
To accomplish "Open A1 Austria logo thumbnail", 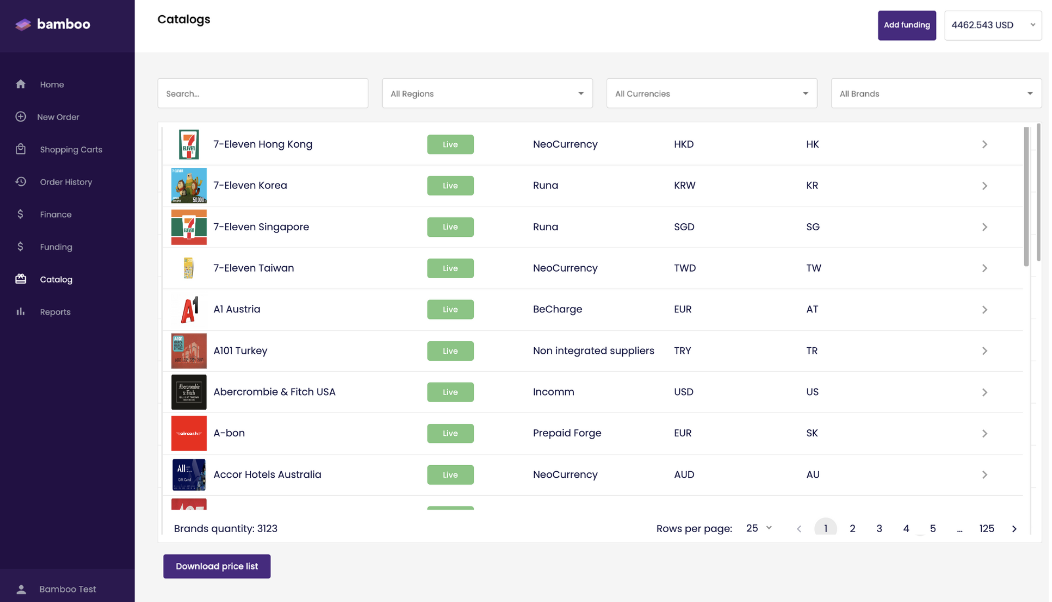I will tap(189, 309).
